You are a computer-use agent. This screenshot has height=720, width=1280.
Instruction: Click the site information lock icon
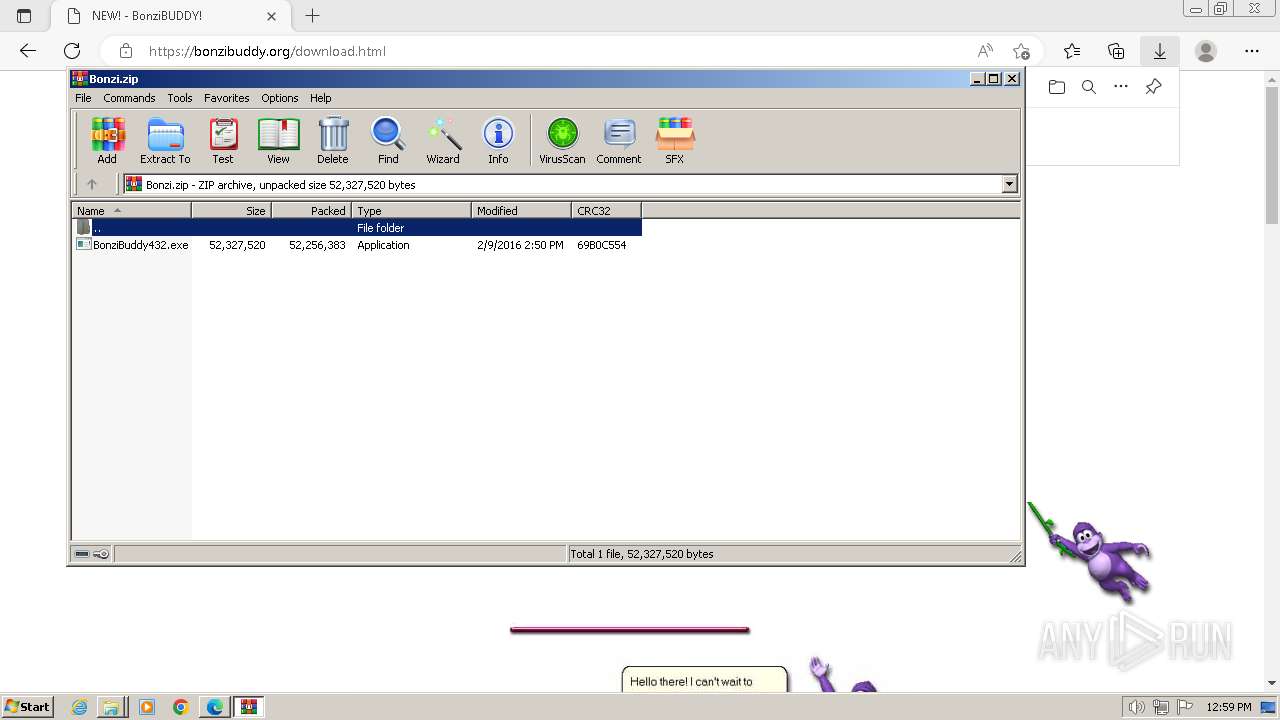[x=126, y=51]
